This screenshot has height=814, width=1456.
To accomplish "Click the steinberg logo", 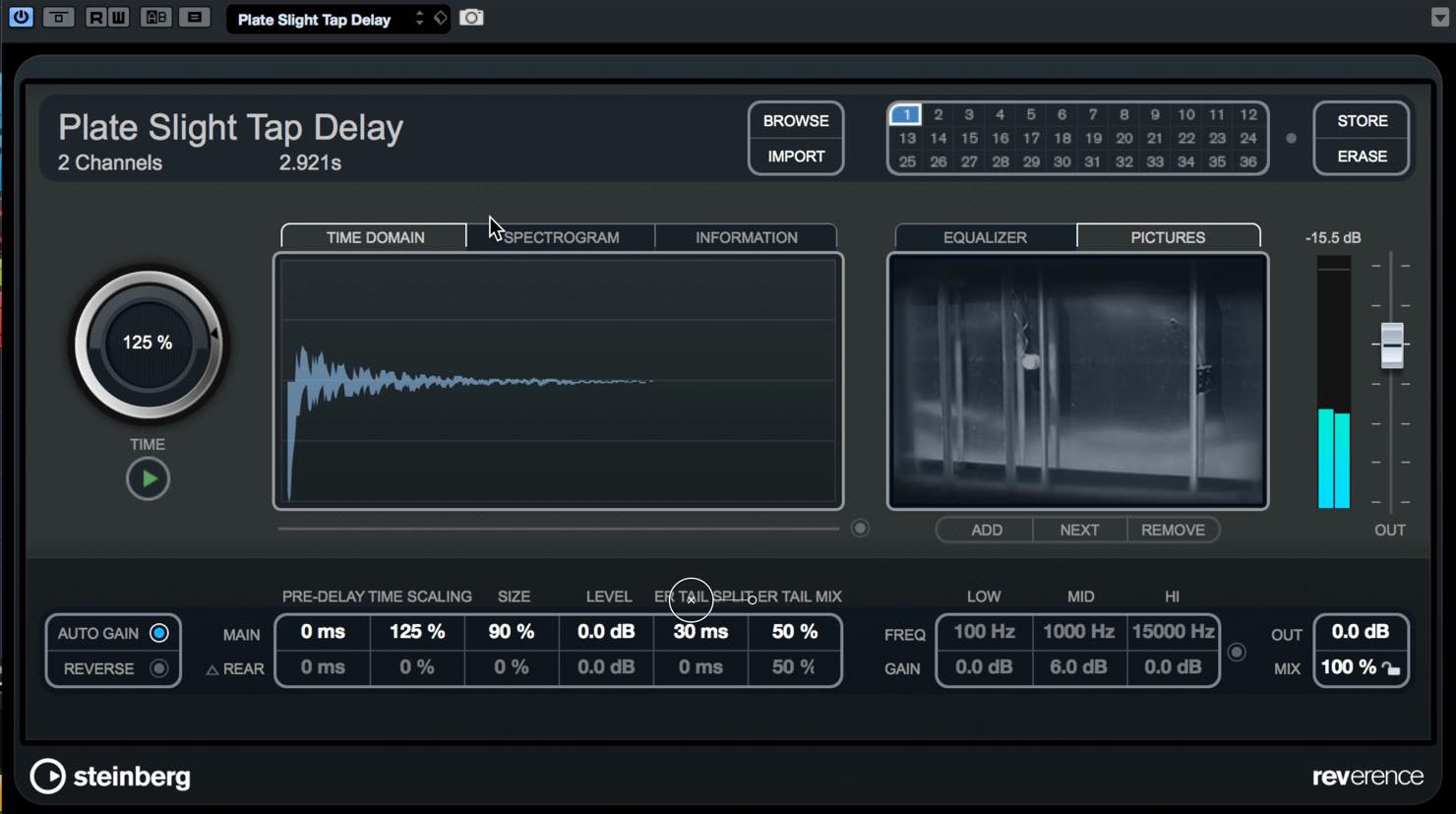I will point(110,777).
